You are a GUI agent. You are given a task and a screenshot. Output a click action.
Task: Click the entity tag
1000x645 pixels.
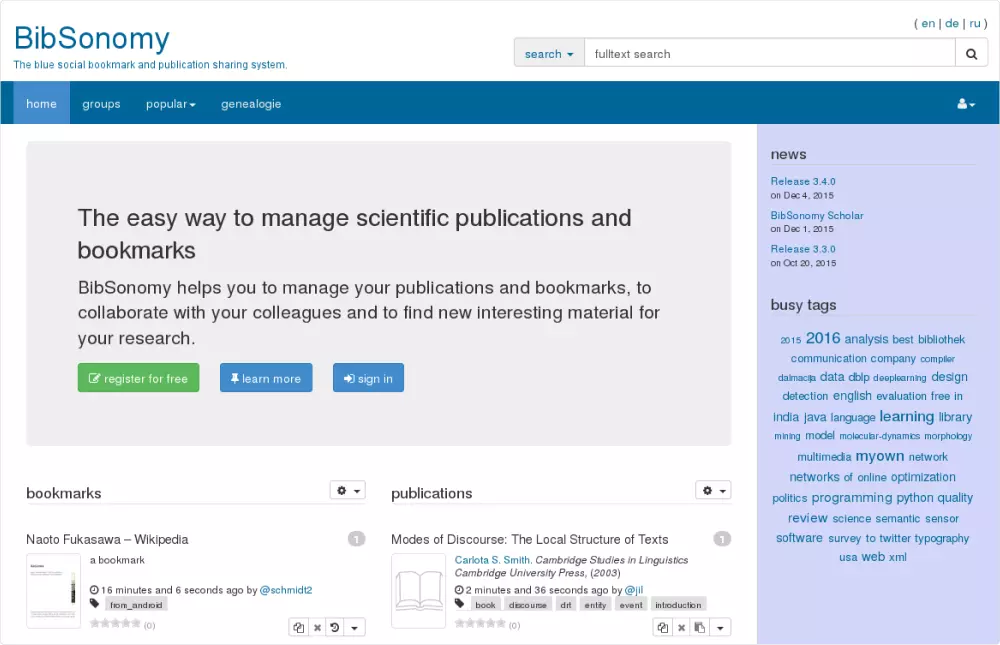pyautogui.click(x=595, y=605)
